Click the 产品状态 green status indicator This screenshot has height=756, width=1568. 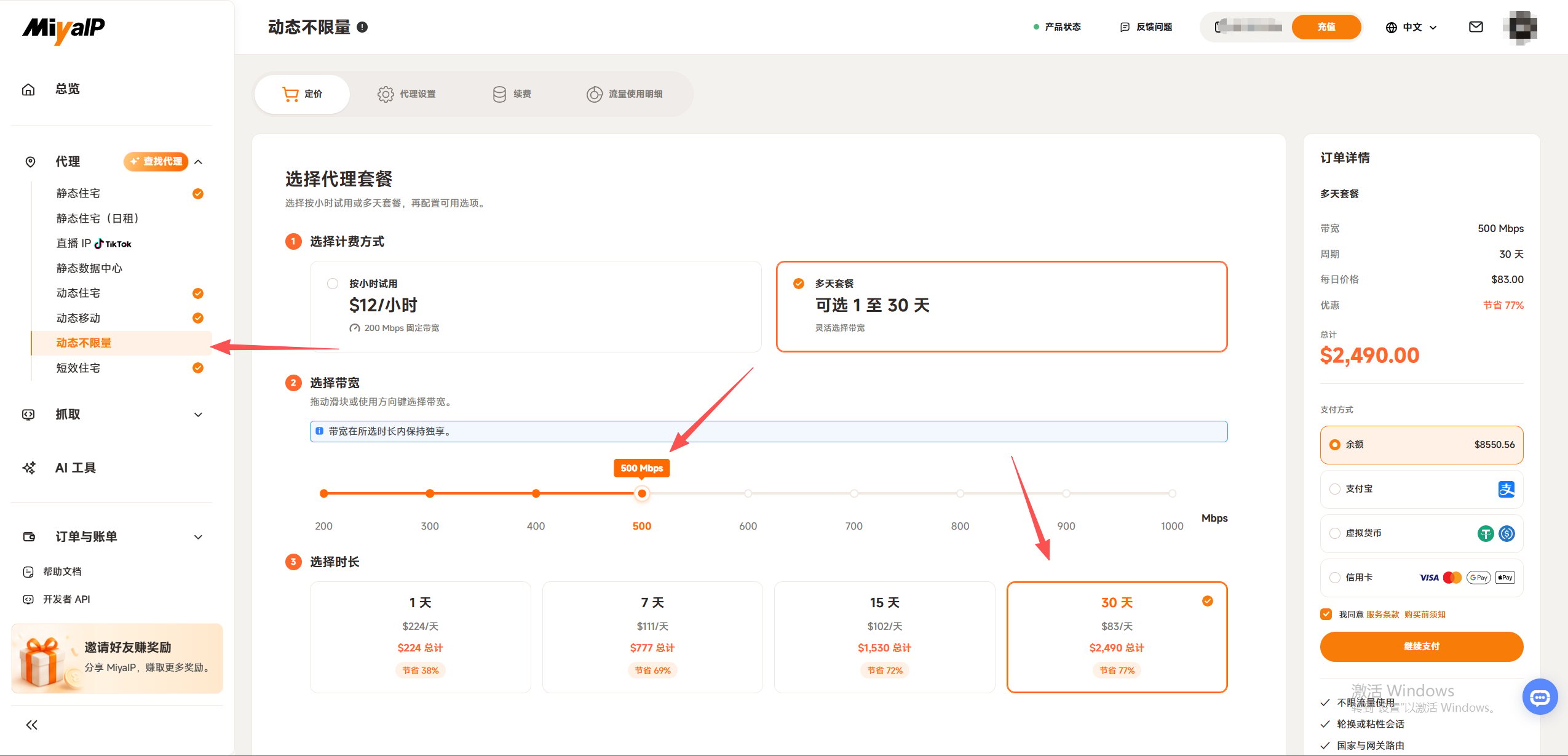pyautogui.click(x=1036, y=27)
